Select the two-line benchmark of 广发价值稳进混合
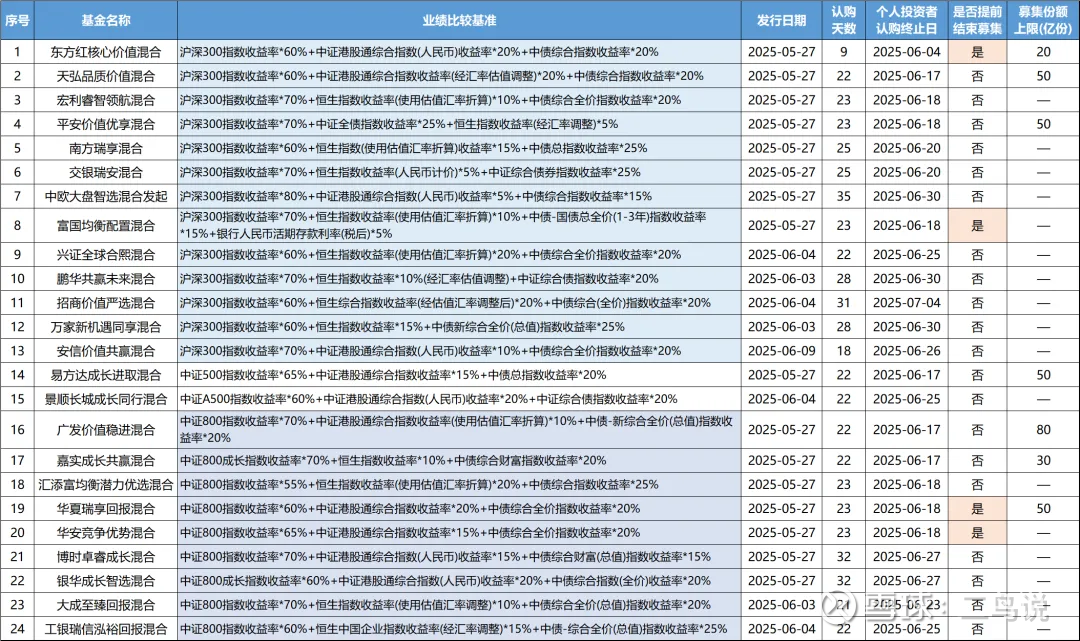 456,429
